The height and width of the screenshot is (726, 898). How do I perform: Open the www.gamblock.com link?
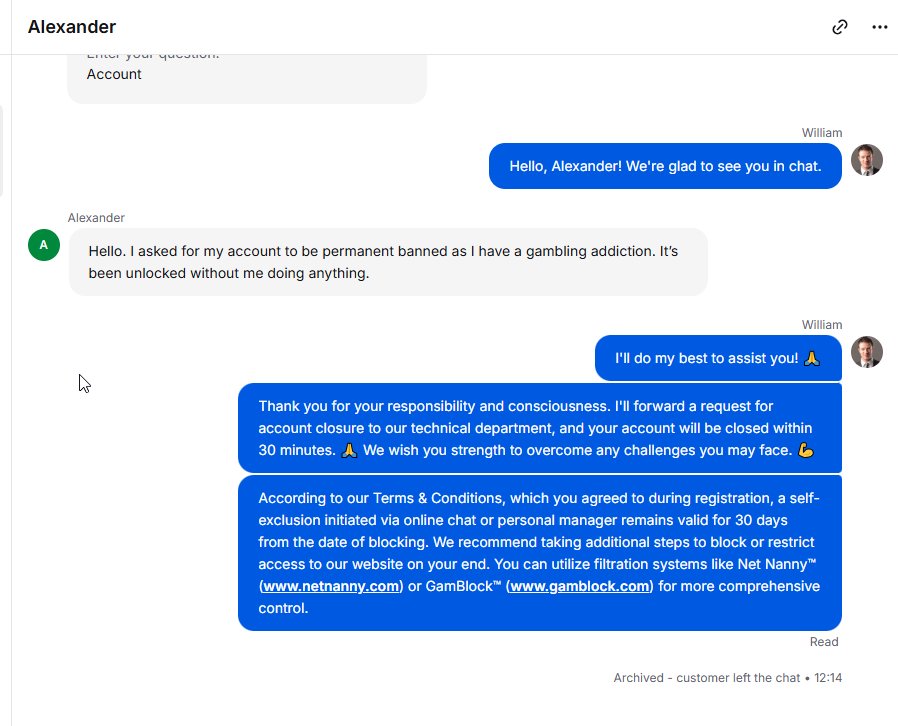(580, 586)
